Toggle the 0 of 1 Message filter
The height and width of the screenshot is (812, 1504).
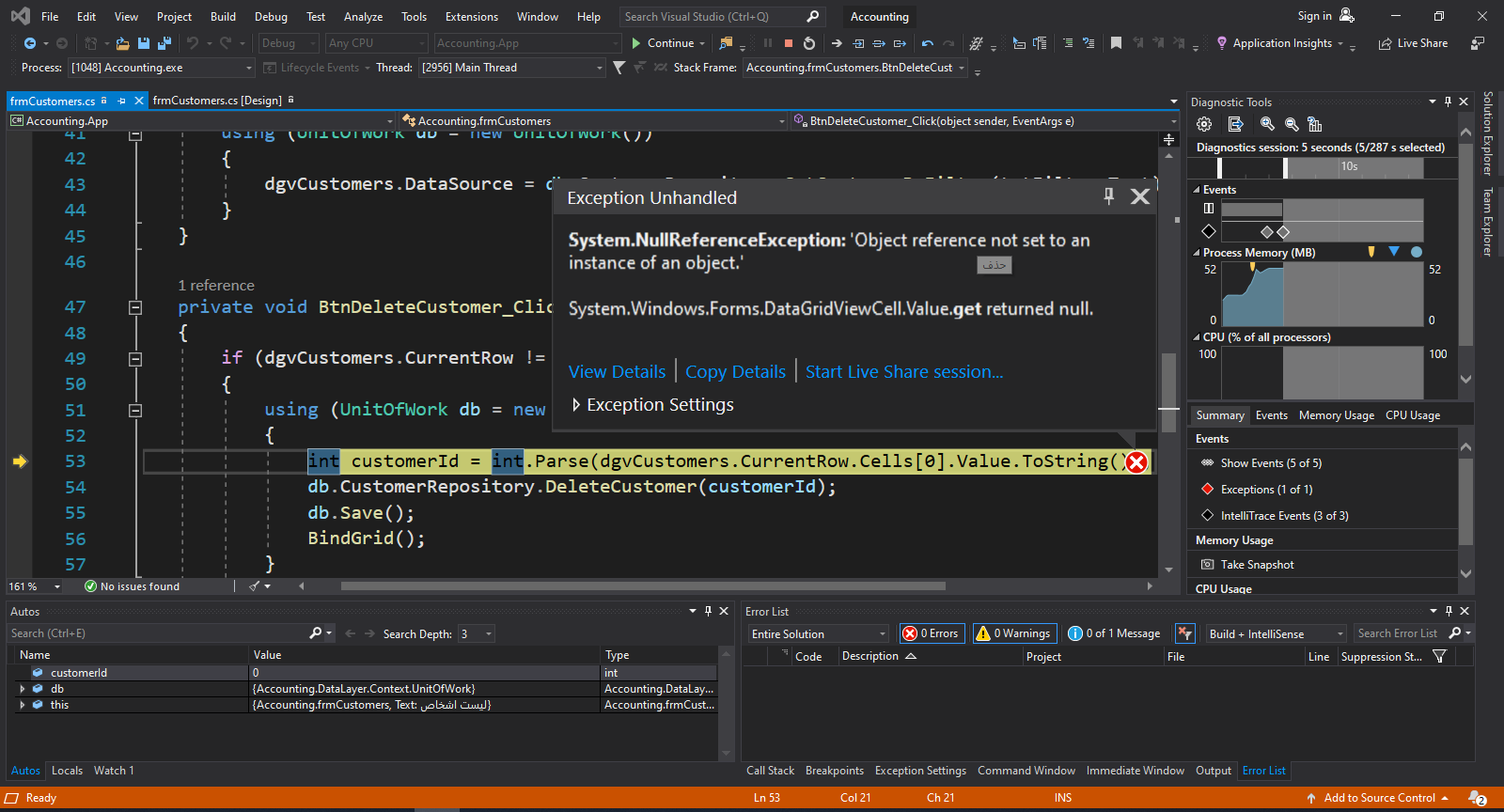tap(1116, 633)
